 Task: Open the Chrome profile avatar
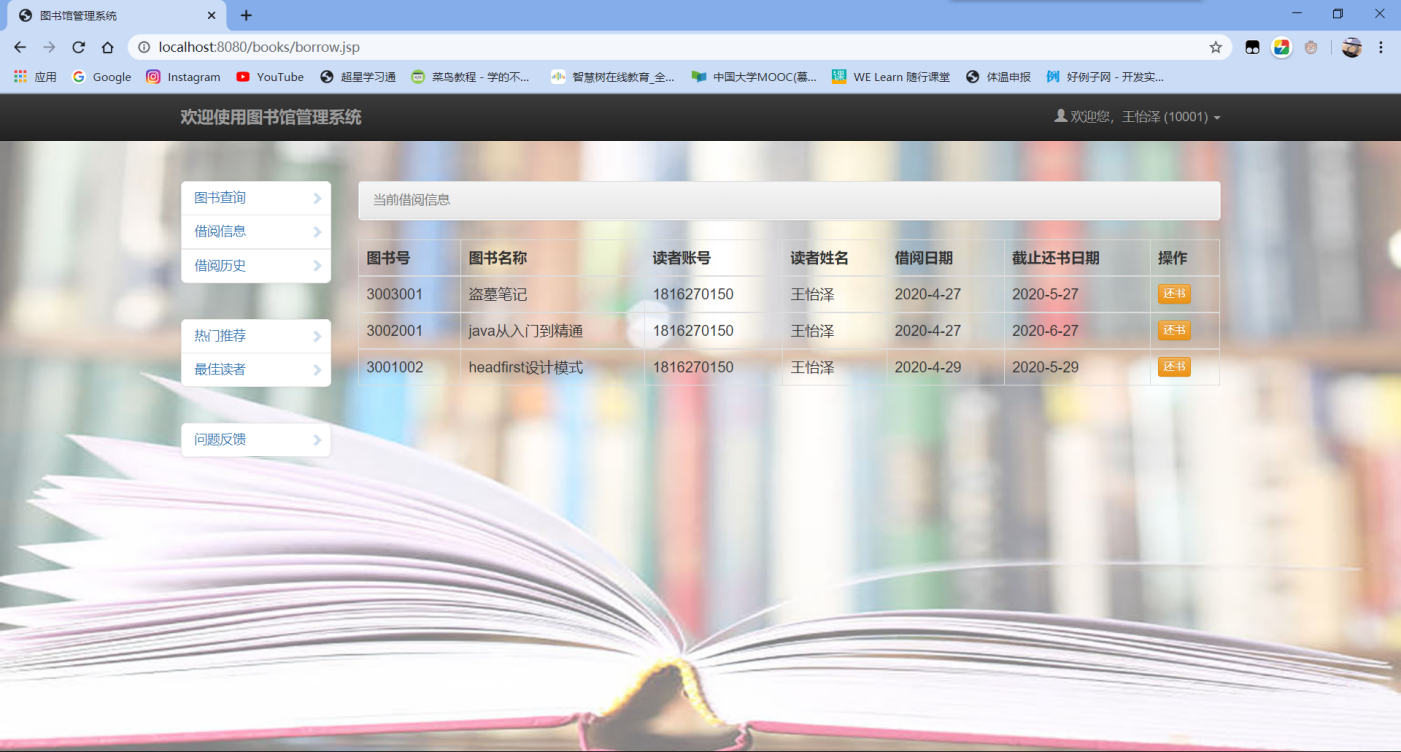1352,47
